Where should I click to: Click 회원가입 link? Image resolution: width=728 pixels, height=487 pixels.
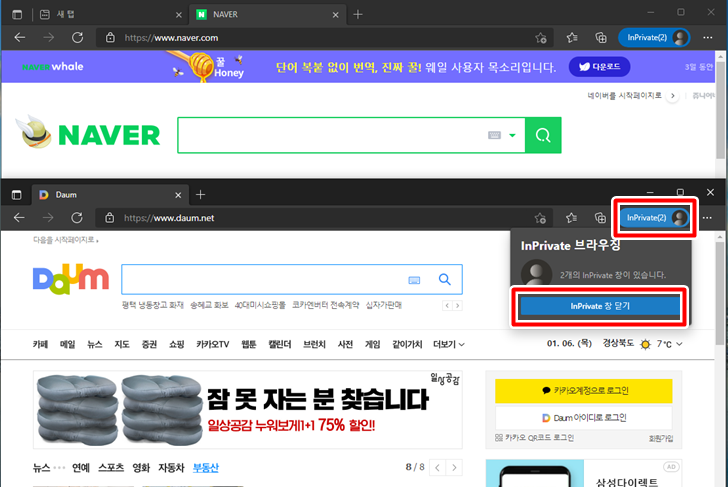click(660, 438)
